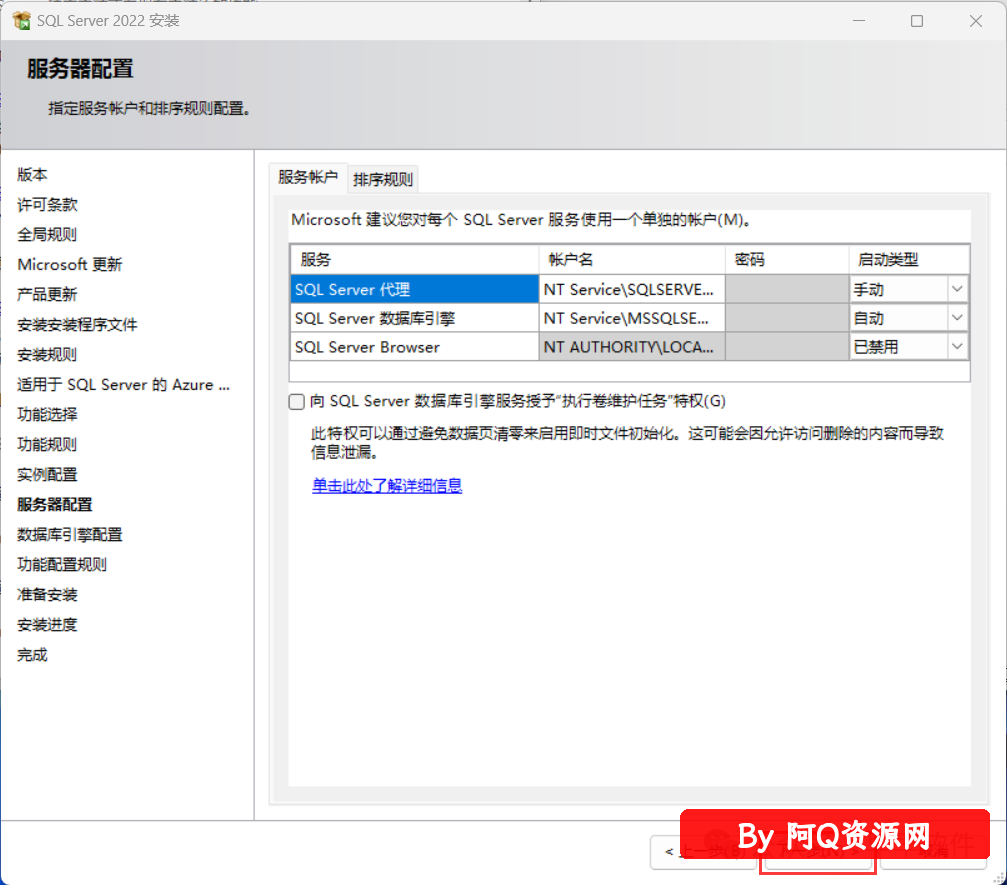Click the Microsoft 建议 separate account recommendation text
Viewport: 1007px width, 885px height.
coord(521,220)
